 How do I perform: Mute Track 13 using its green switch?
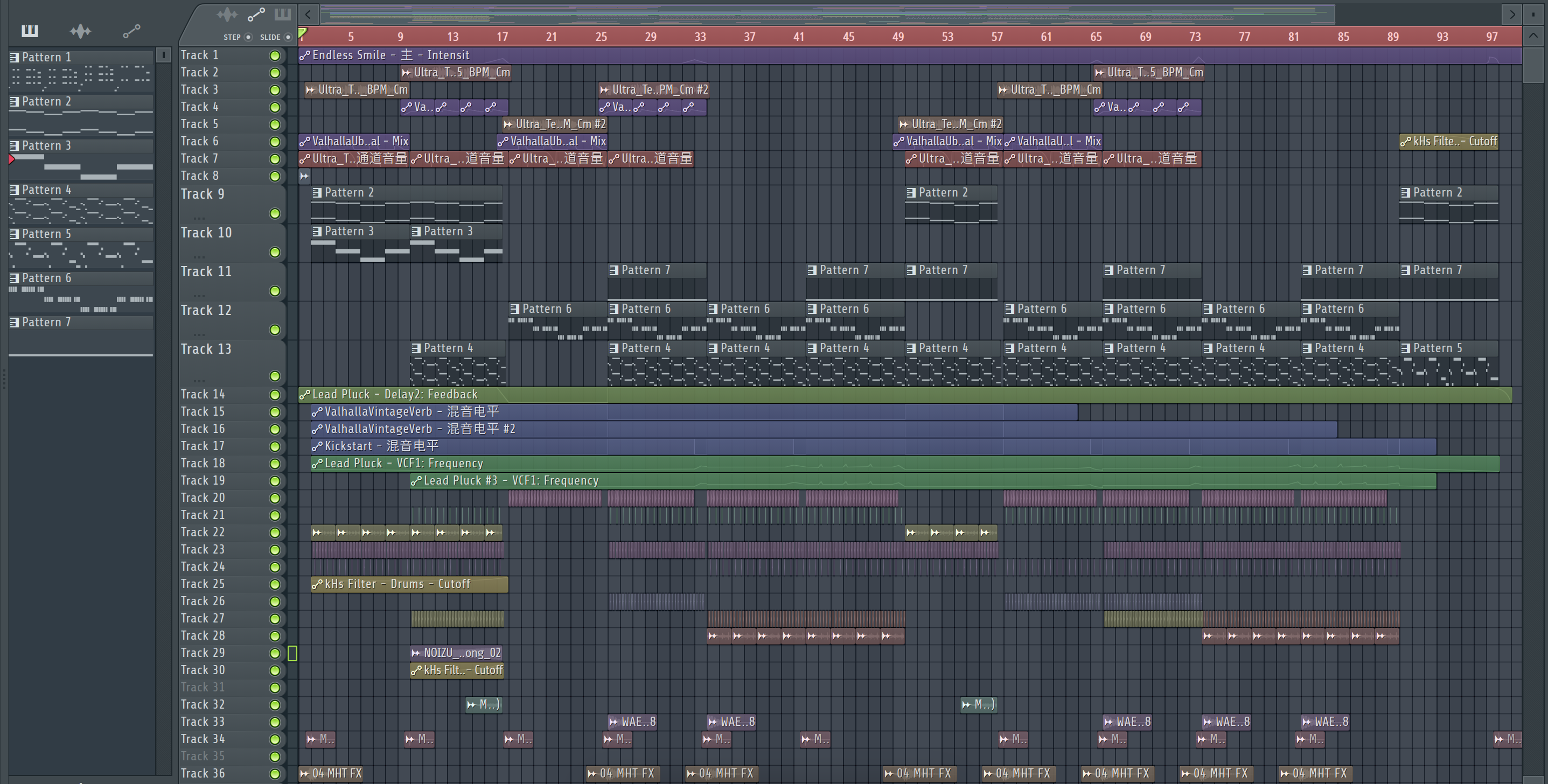(275, 376)
